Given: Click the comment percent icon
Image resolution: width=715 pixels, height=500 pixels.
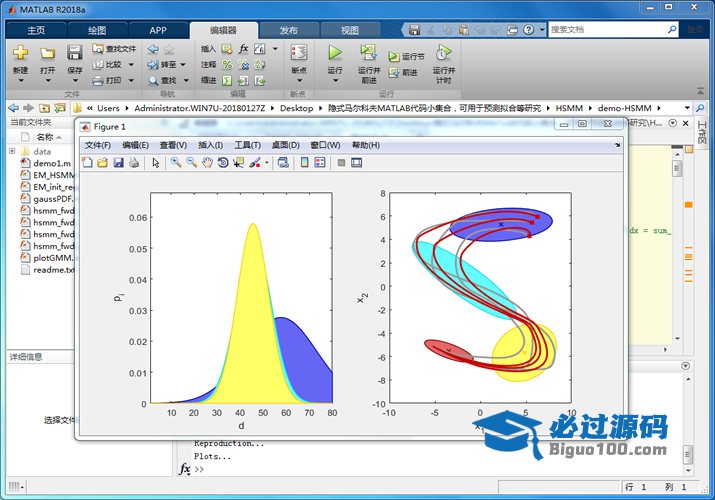Looking at the screenshot, I should [227, 65].
